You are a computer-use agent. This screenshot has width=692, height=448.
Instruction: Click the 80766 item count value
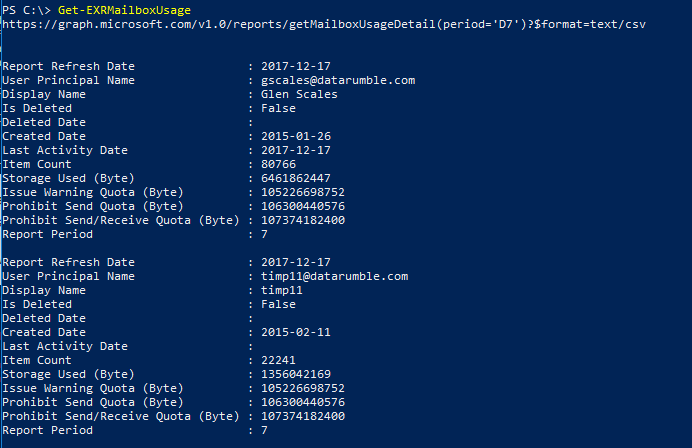pyautogui.click(x=278, y=164)
